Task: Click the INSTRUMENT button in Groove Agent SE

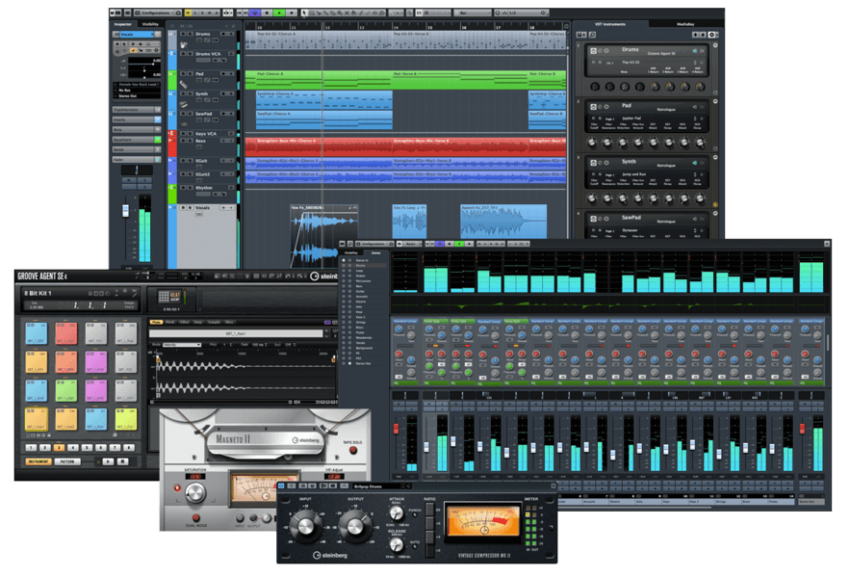Action: click(x=37, y=461)
